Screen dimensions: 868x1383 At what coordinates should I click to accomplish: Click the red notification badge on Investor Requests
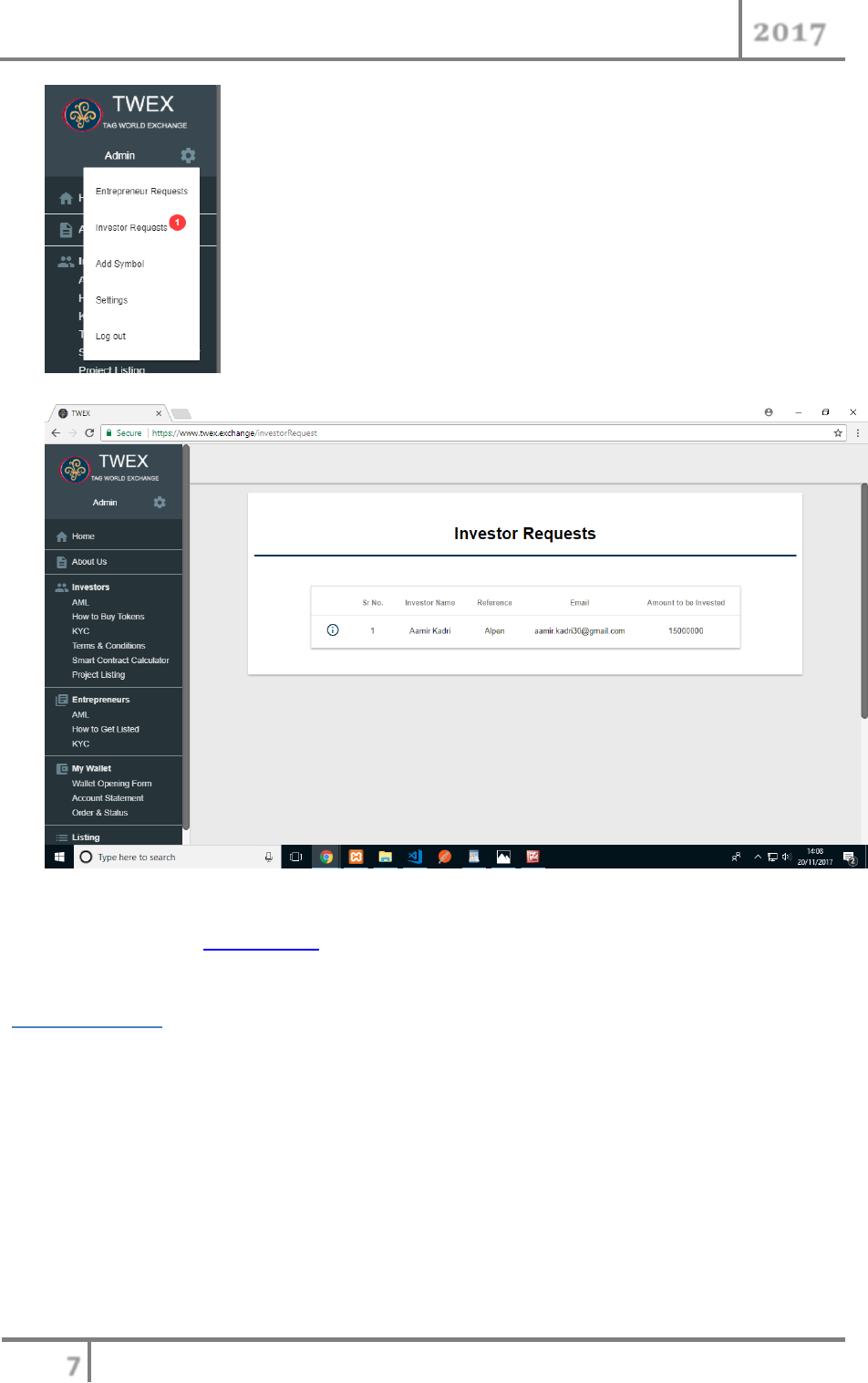click(178, 223)
